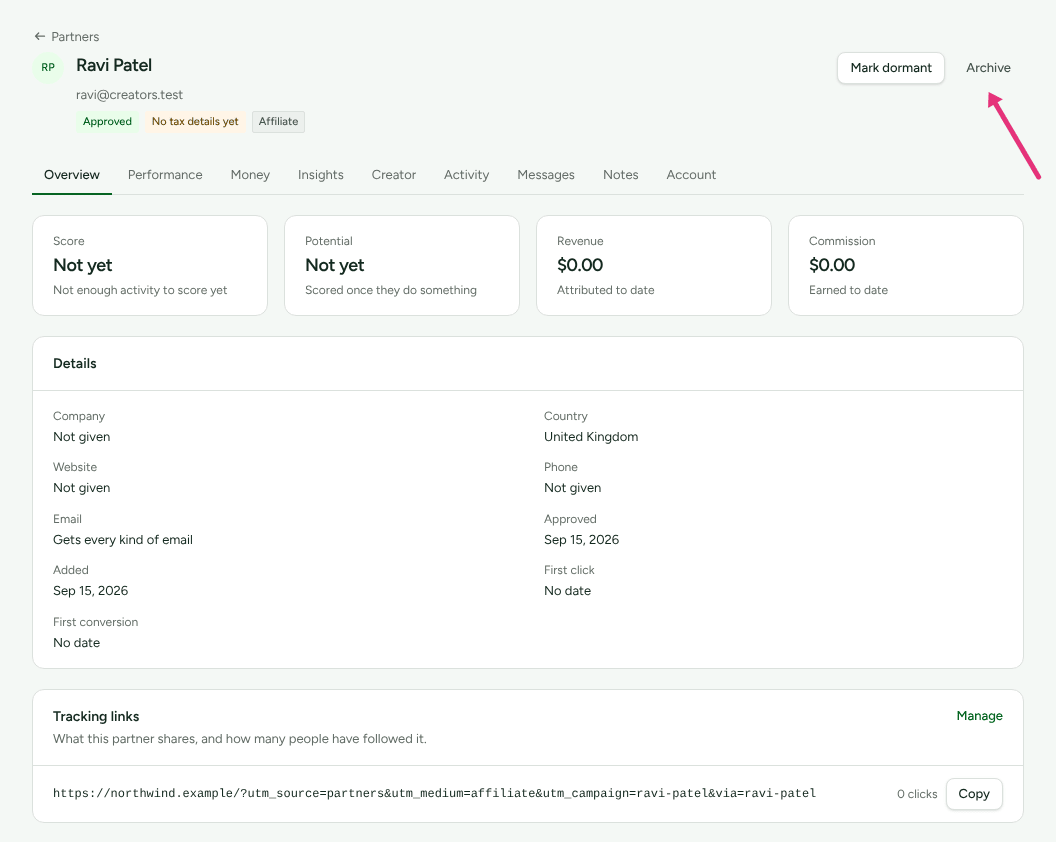Click the United Kingdom country value
Image resolution: width=1056 pixels, height=842 pixels.
click(591, 436)
